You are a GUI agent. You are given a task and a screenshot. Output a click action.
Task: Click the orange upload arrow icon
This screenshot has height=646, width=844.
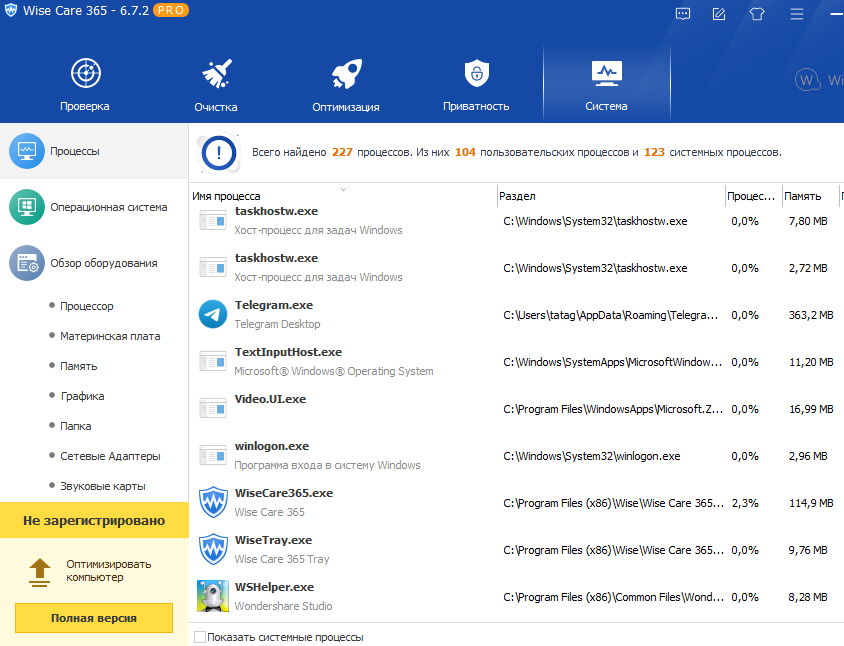click(x=39, y=572)
